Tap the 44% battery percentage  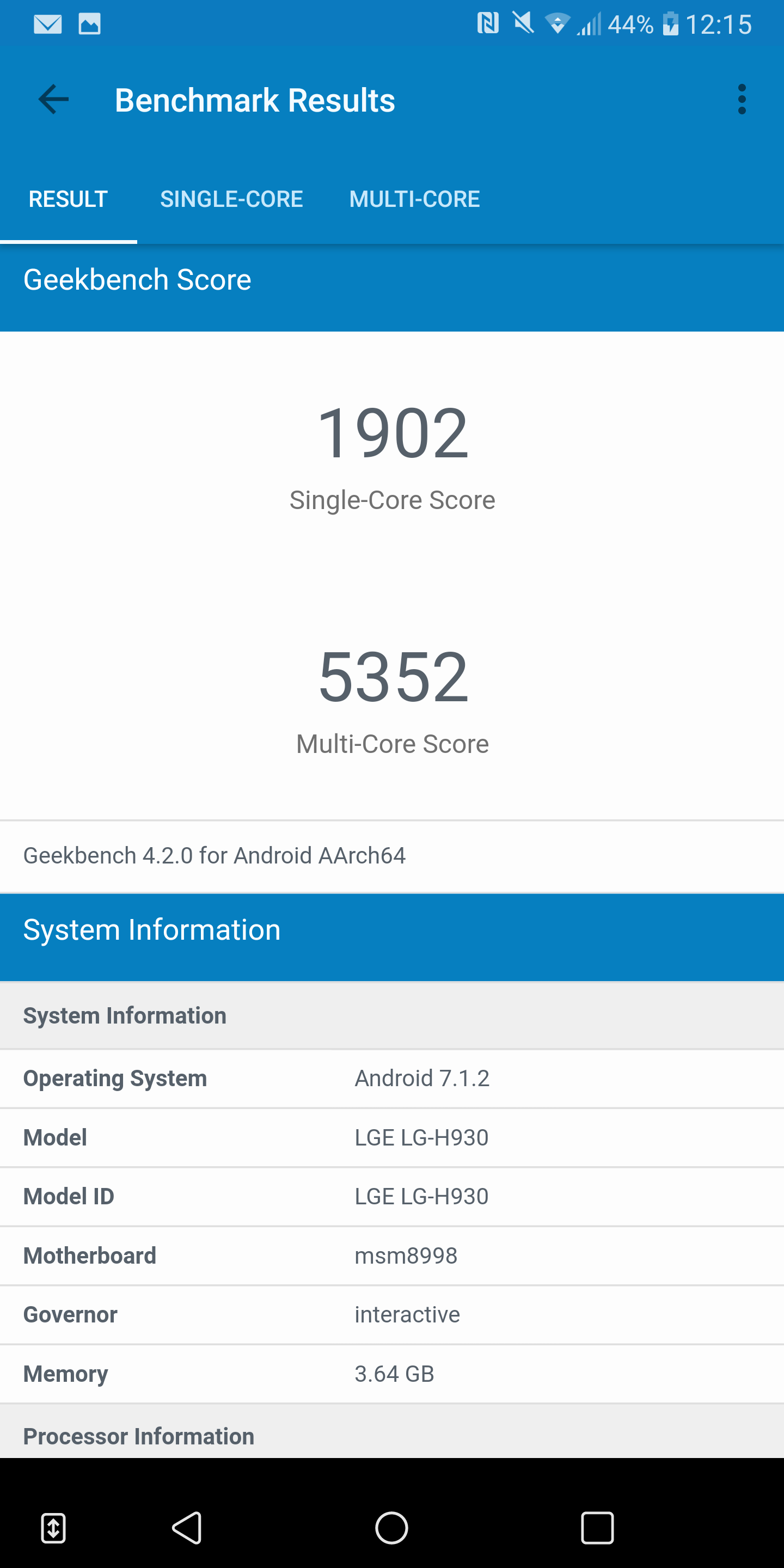click(x=630, y=24)
